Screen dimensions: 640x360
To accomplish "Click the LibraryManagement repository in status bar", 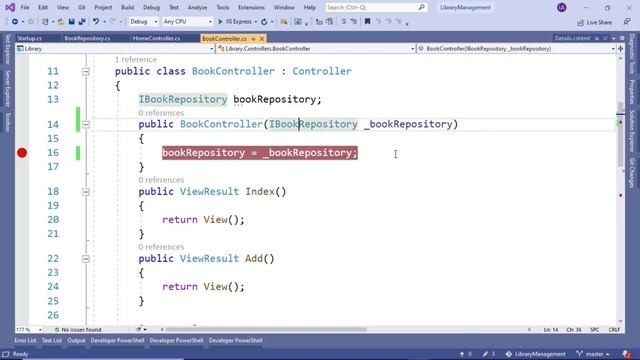I will pos(536,354).
